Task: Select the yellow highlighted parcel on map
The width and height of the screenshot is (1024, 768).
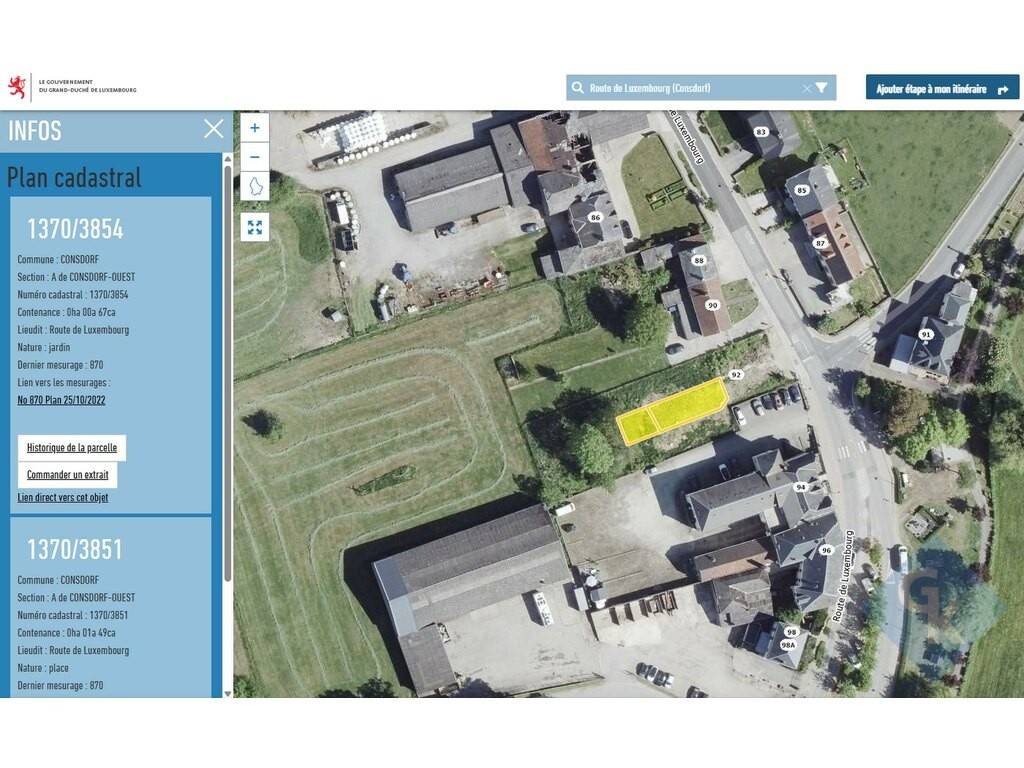Action: pyautogui.click(x=671, y=411)
